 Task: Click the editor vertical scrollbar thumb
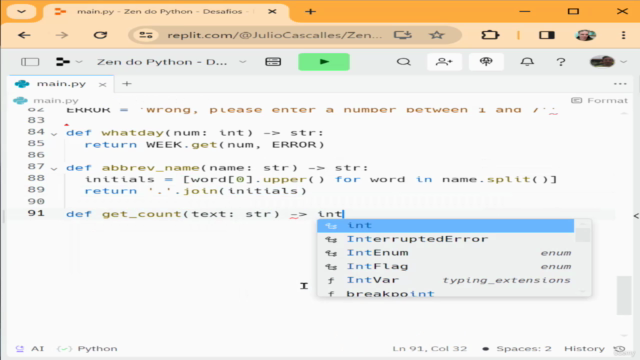pyautogui.click(x=624, y=296)
